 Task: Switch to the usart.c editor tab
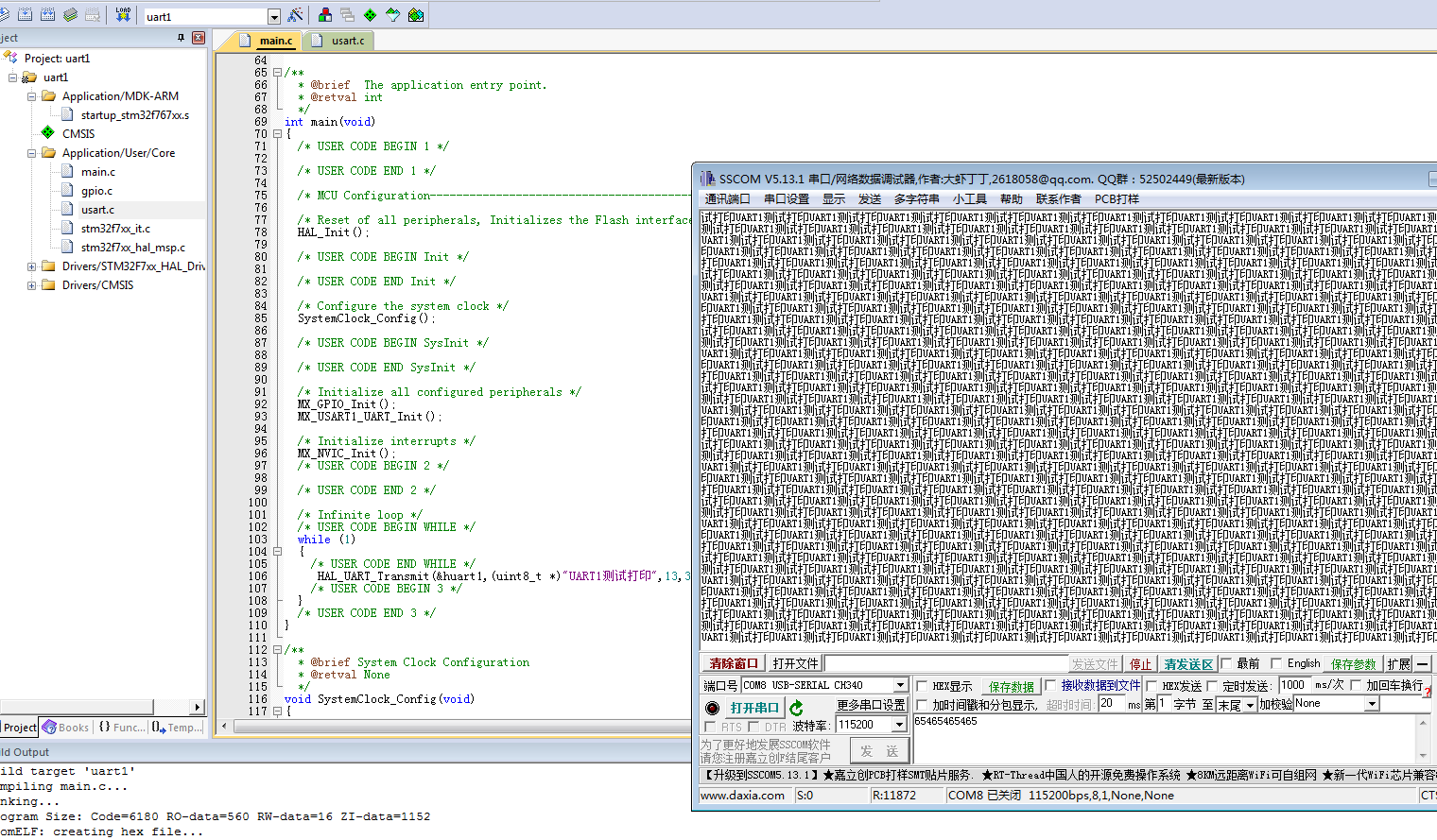pyautogui.click(x=347, y=41)
